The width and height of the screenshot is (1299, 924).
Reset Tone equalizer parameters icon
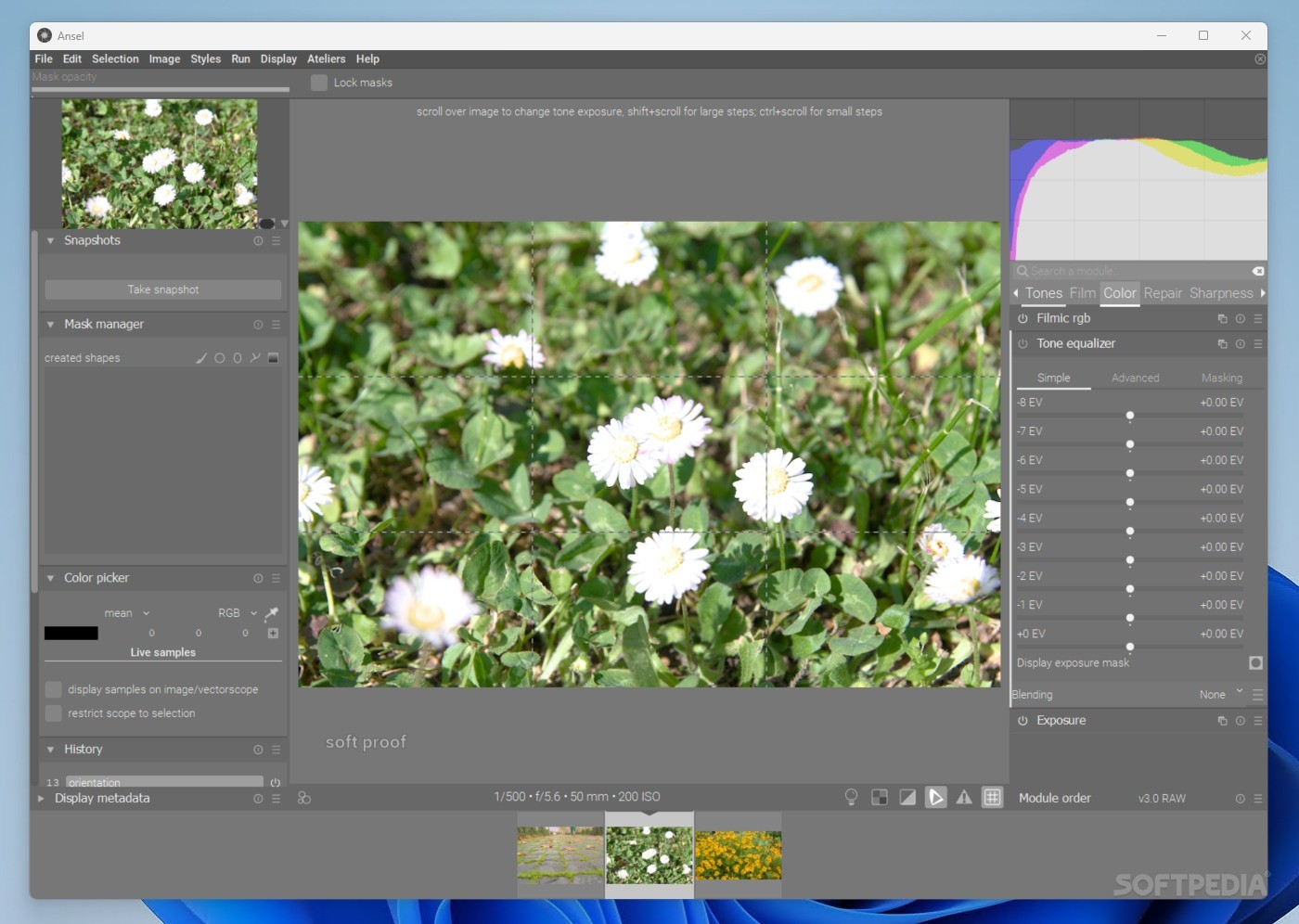click(1240, 343)
